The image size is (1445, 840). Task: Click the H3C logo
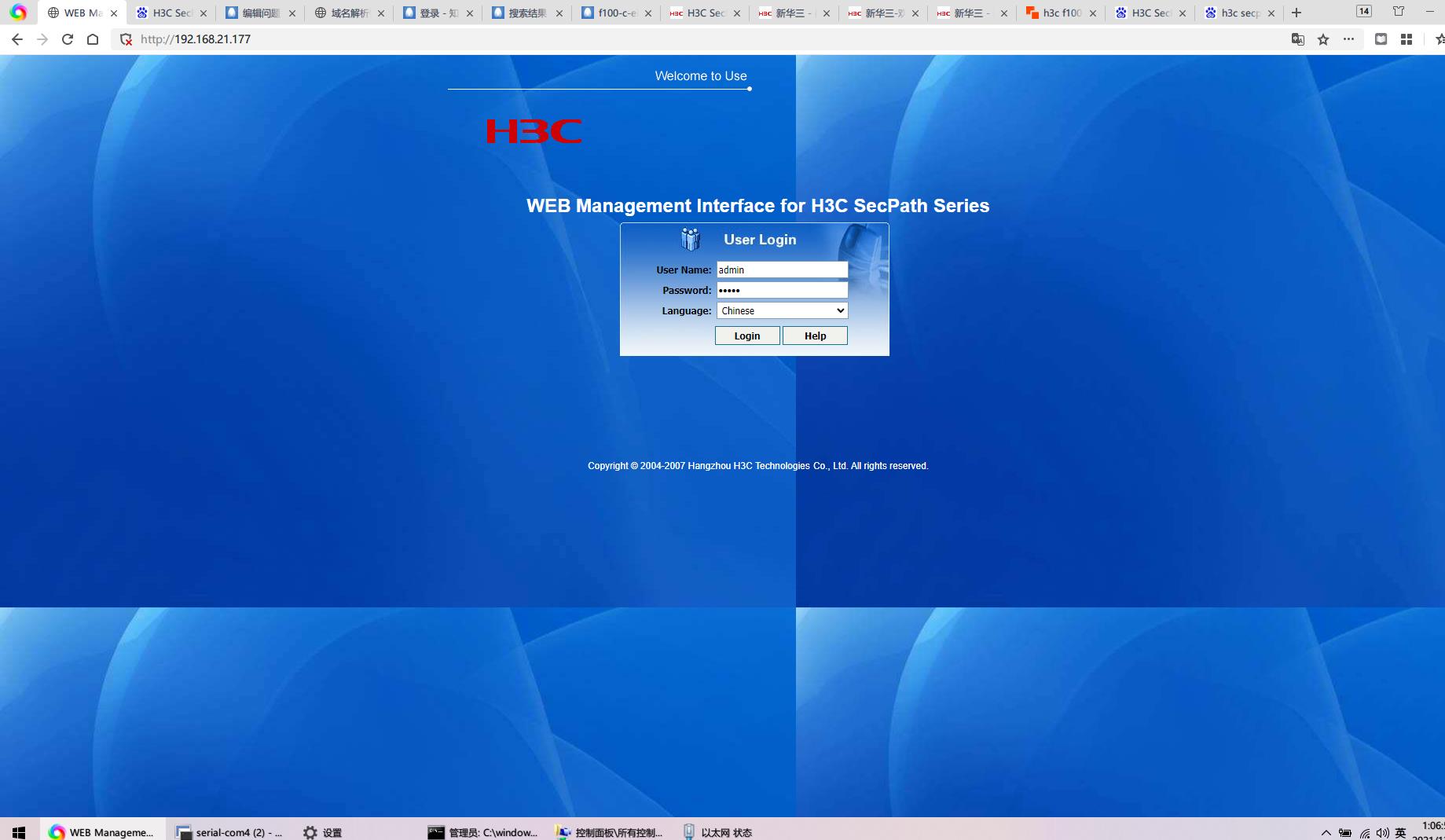tap(534, 131)
